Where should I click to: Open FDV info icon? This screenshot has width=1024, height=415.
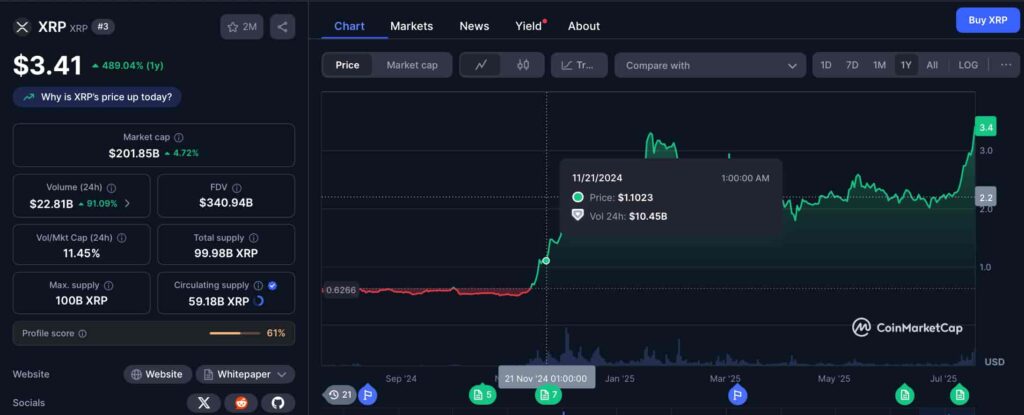click(237, 188)
